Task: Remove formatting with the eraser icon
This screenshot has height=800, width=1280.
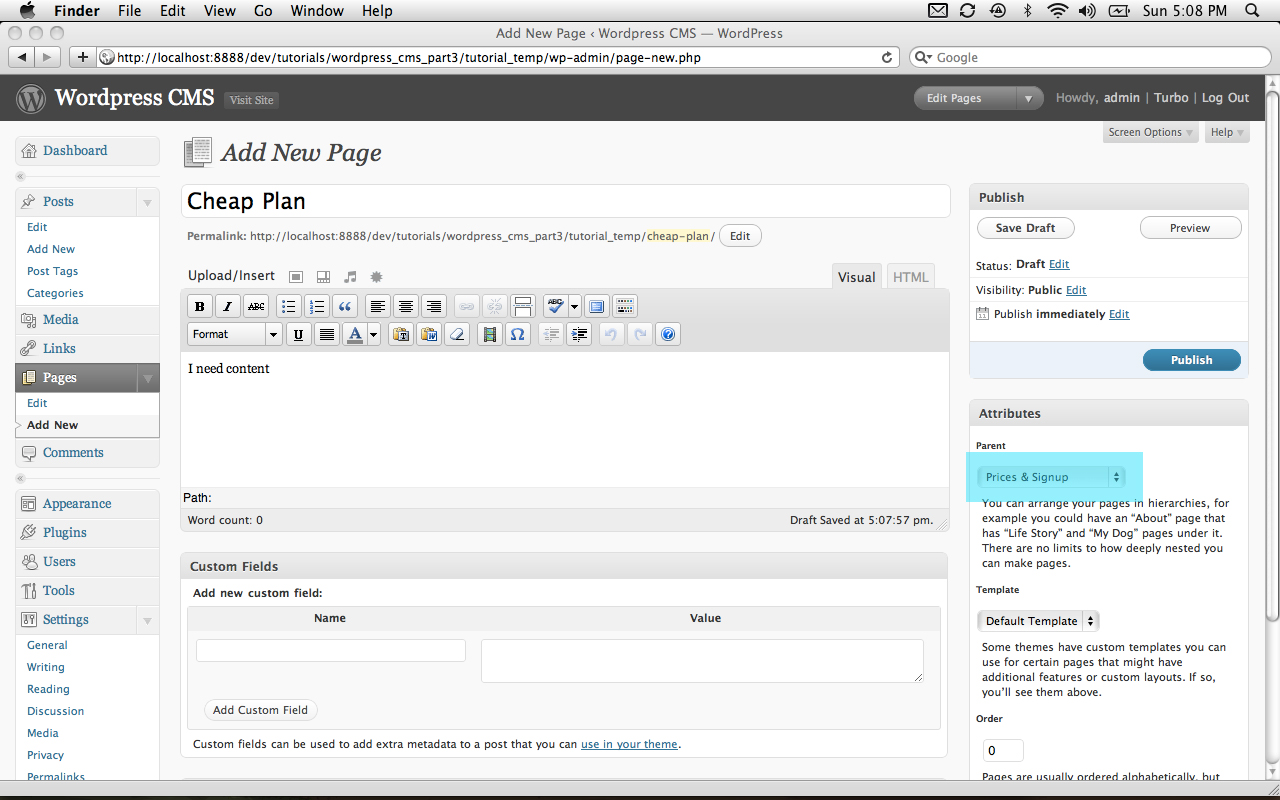Action: pos(457,334)
